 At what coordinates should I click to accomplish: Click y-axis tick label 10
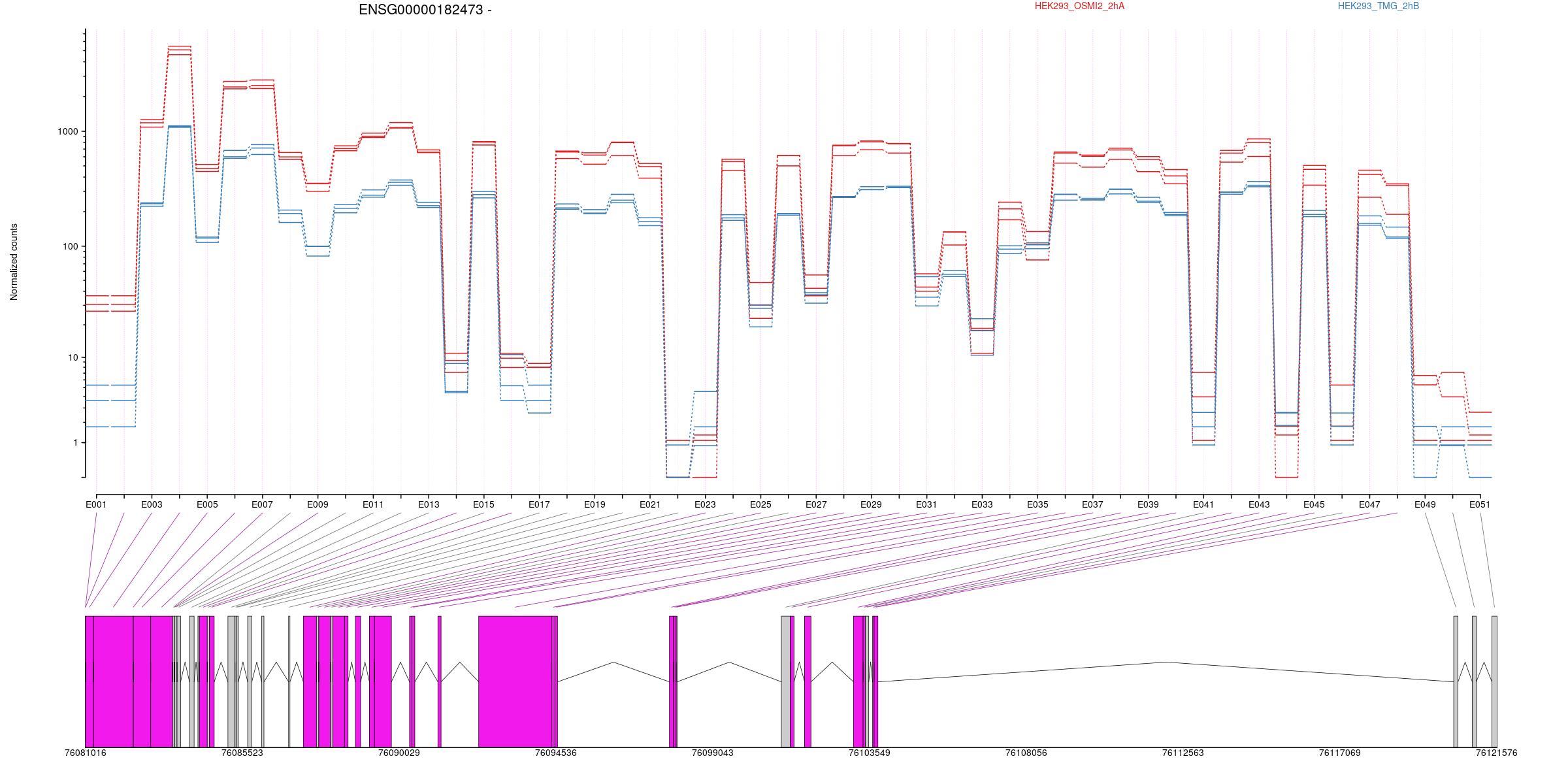tap(73, 357)
